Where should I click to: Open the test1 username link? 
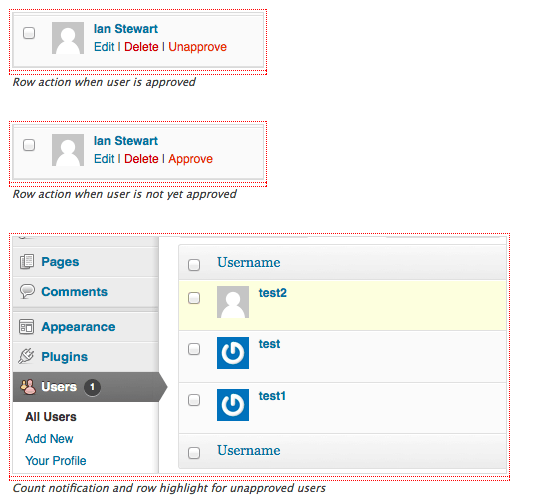coord(272,396)
